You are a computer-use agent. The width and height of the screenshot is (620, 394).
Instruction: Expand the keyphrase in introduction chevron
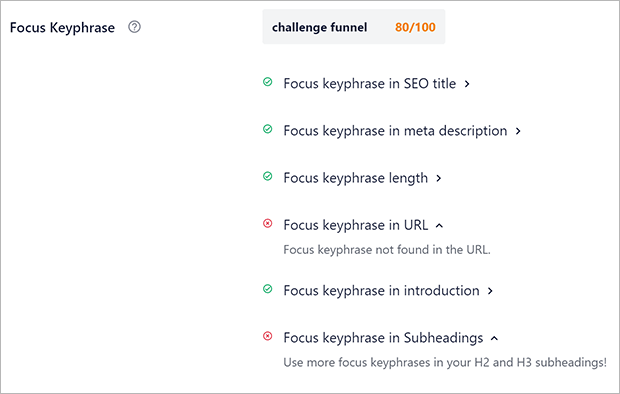click(490, 291)
